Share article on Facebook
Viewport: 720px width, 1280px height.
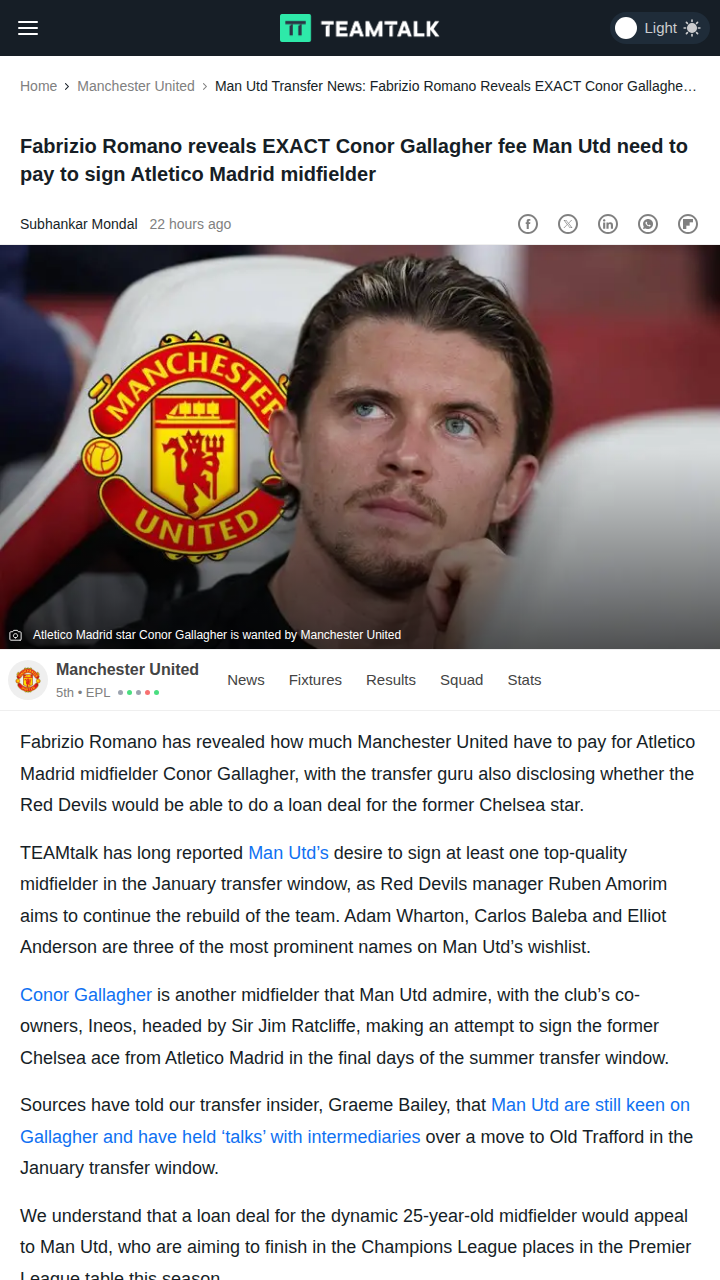tap(528, 224)
